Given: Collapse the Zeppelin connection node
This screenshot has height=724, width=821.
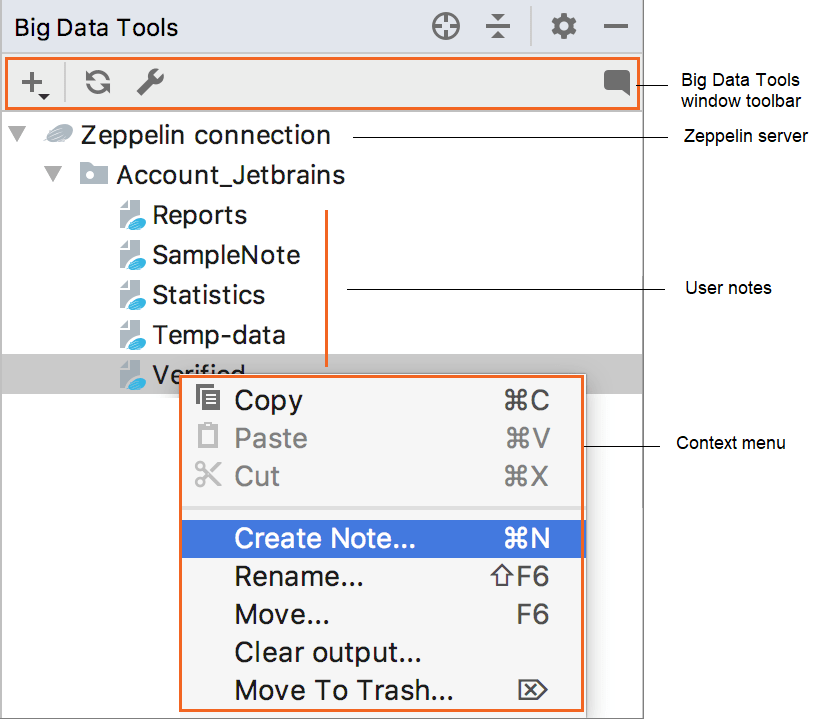Looking at the screenshot, I should (x=17, y=134).
